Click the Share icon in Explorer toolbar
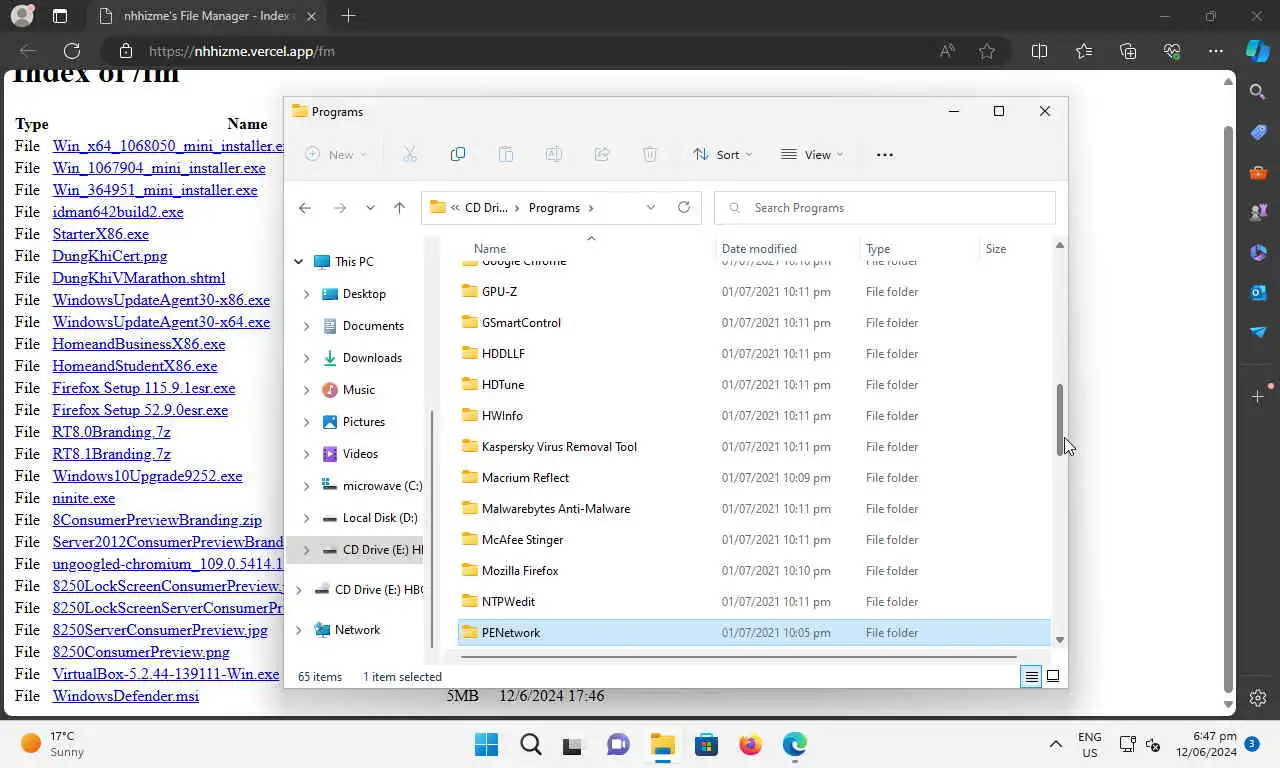The height and width of the screenshot is (768, 1280). coord(602,154)
